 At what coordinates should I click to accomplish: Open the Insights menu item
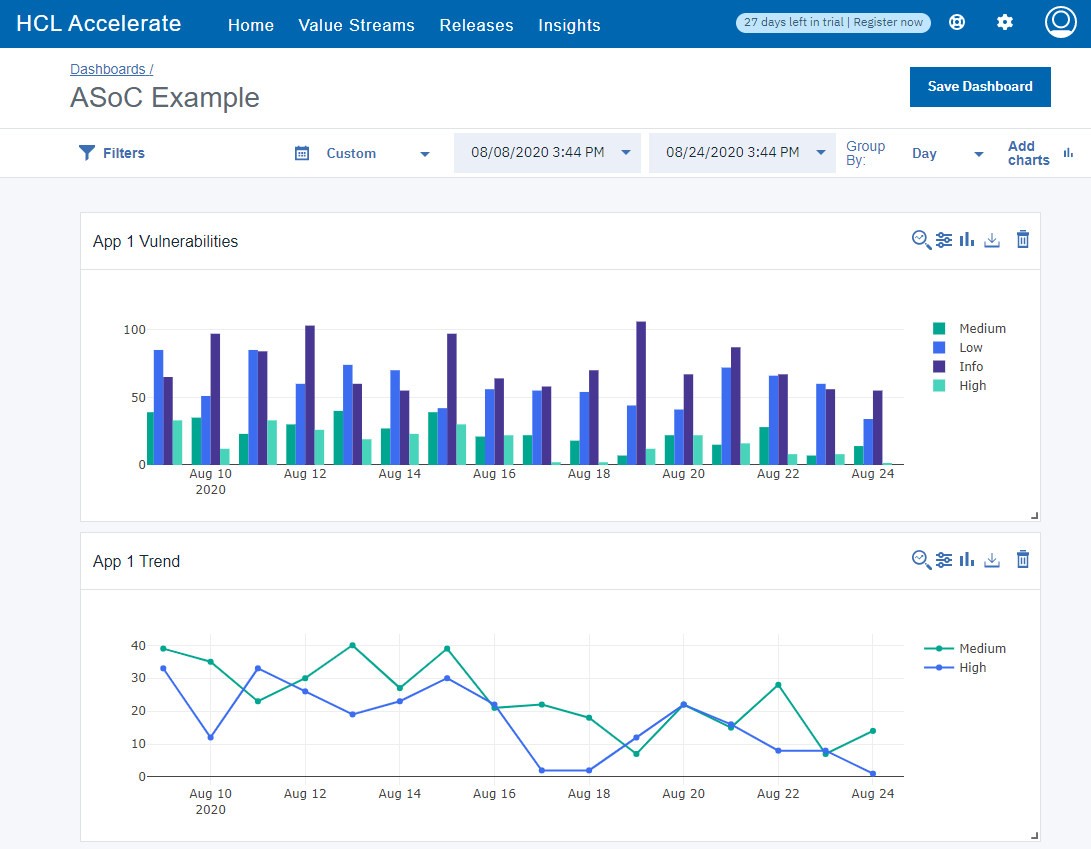click(569, 25)
